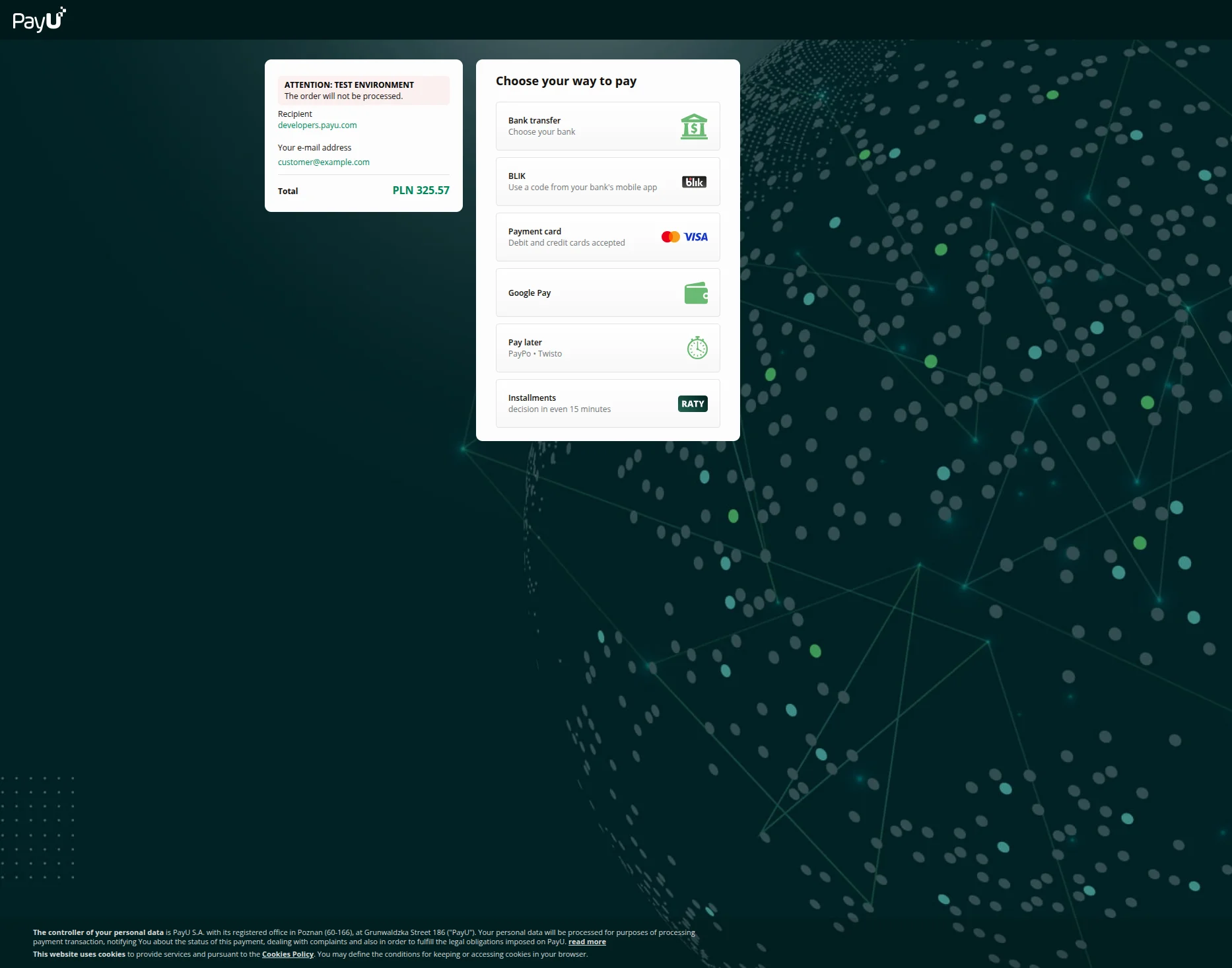
Task: Click 'The controller of your personal data' text
Action: click(x=98, y=933)
